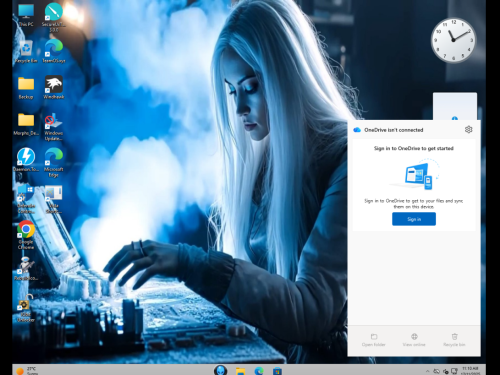500x375 pixels.
Task: Open folder in OneDrive panel footer
Action: pyautogui.click(x=374, y=340)
